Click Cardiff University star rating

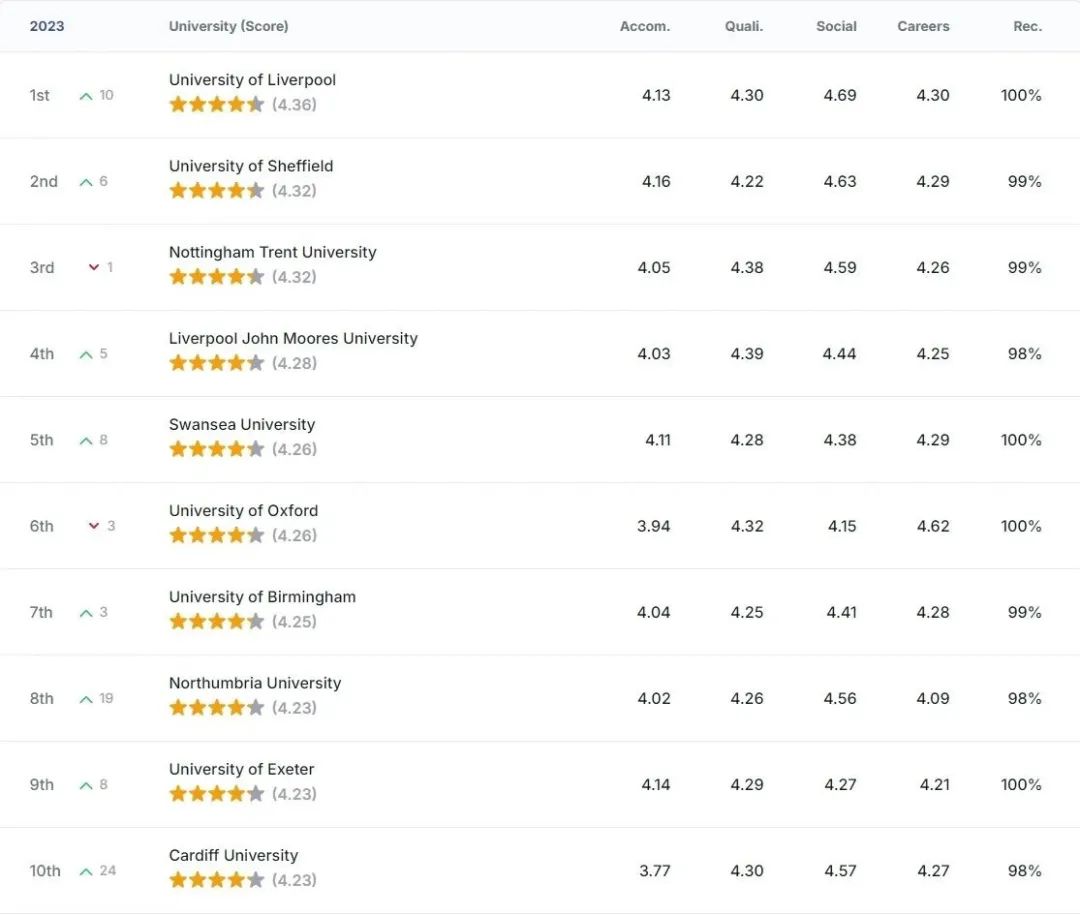click(216, 879)
